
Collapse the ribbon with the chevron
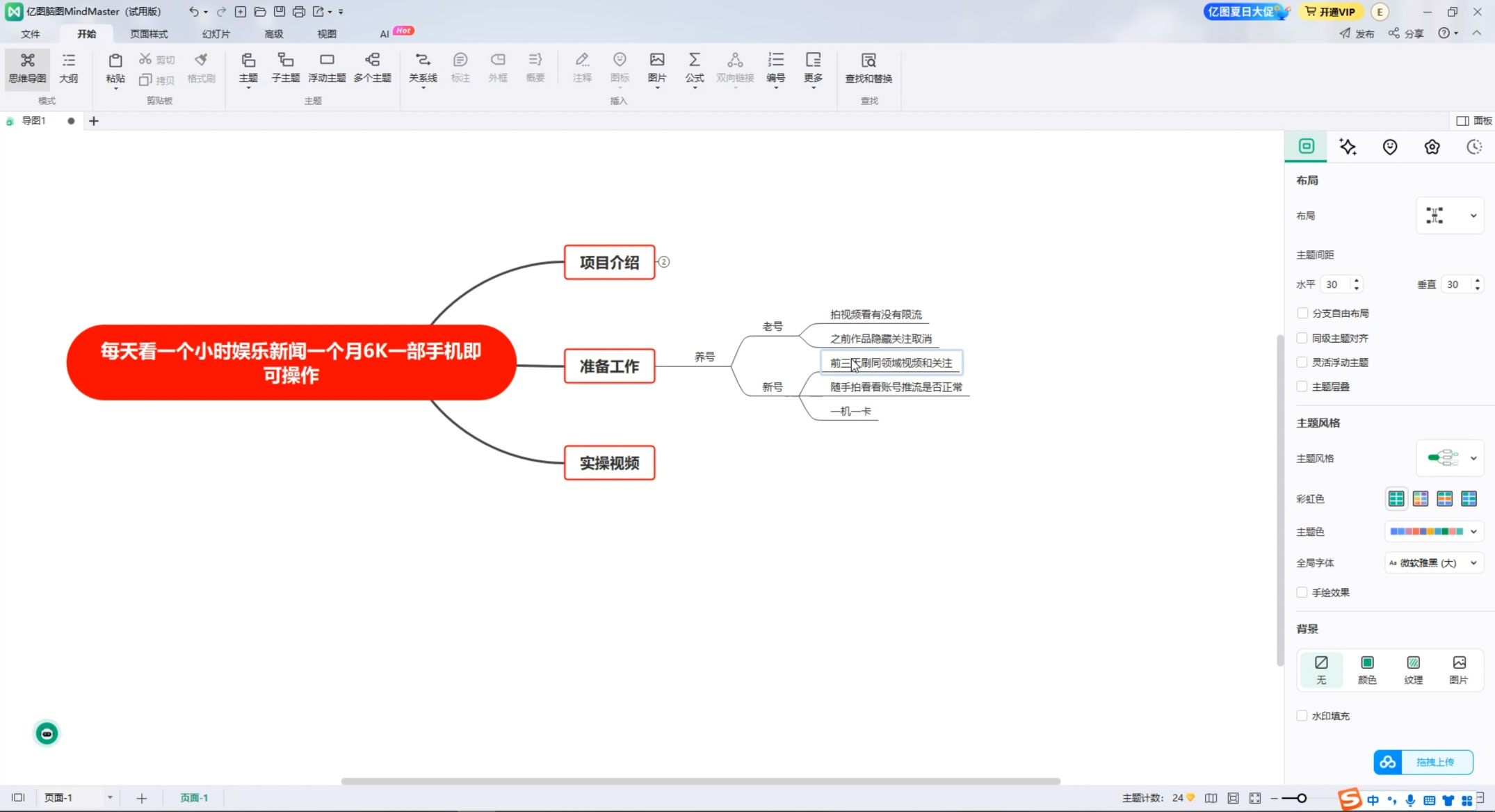(1476, 33)
